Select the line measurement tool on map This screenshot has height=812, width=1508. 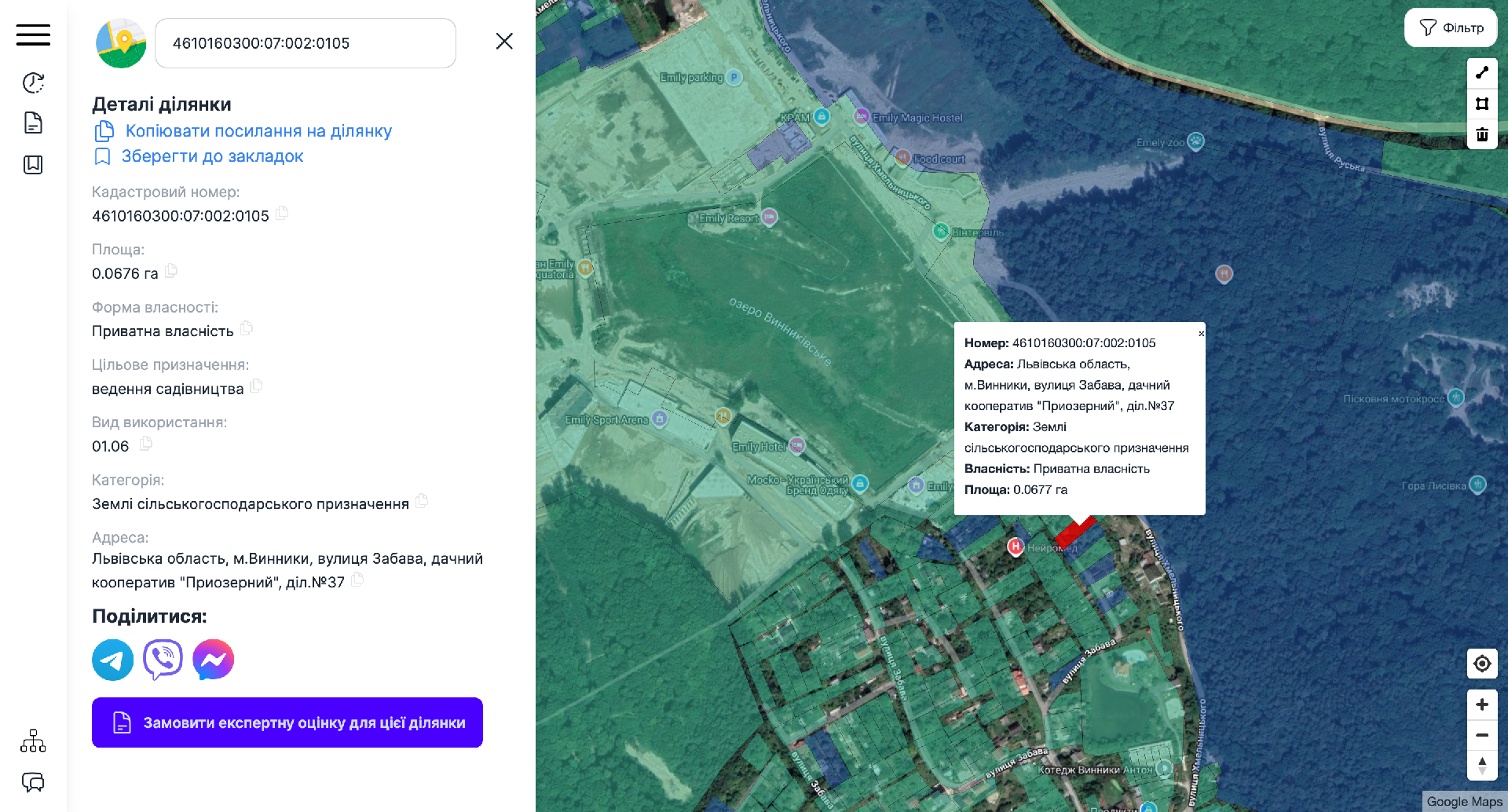click(1482, 73)
